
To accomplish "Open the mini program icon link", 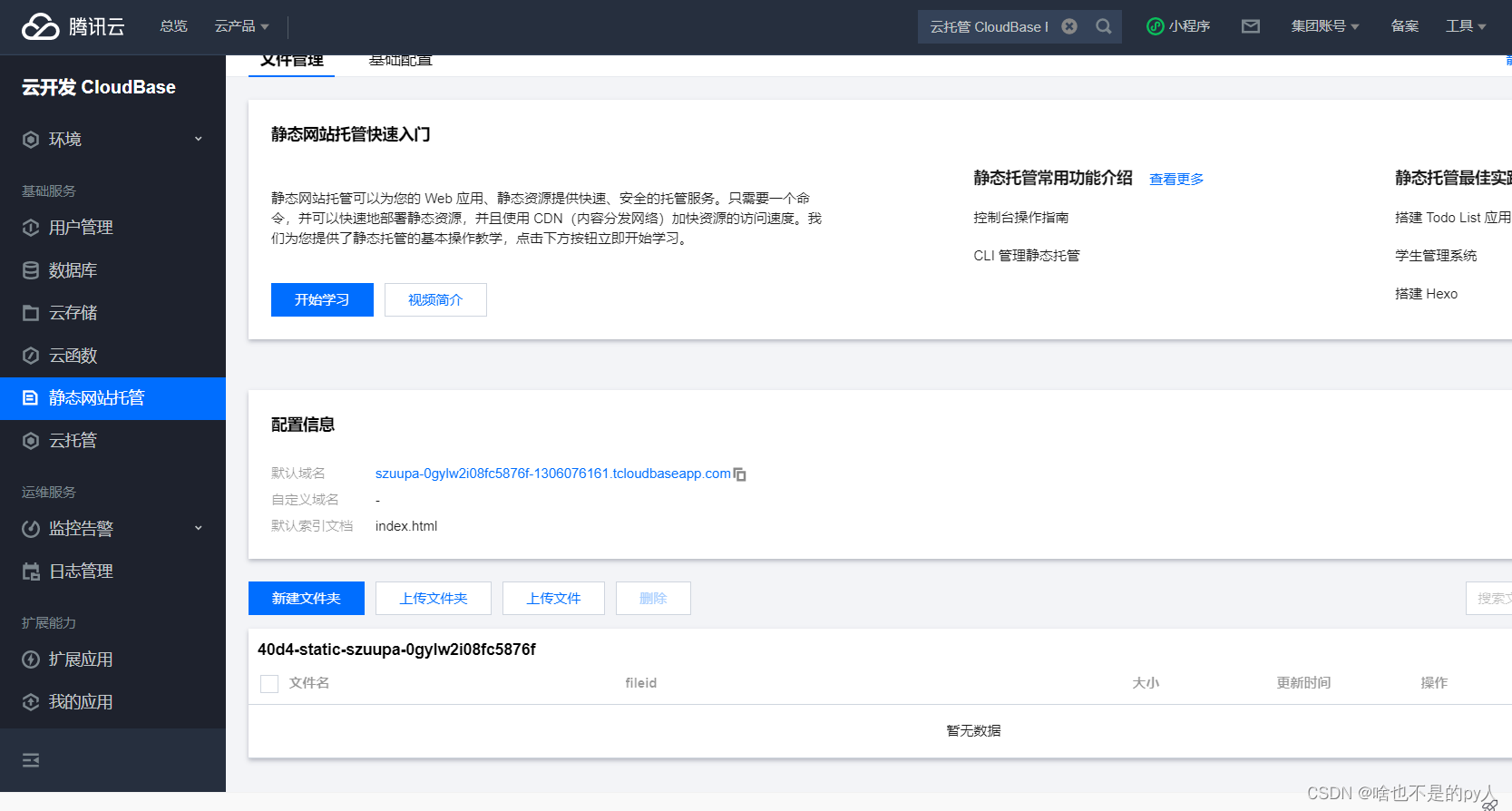I will click(1155, 26).
